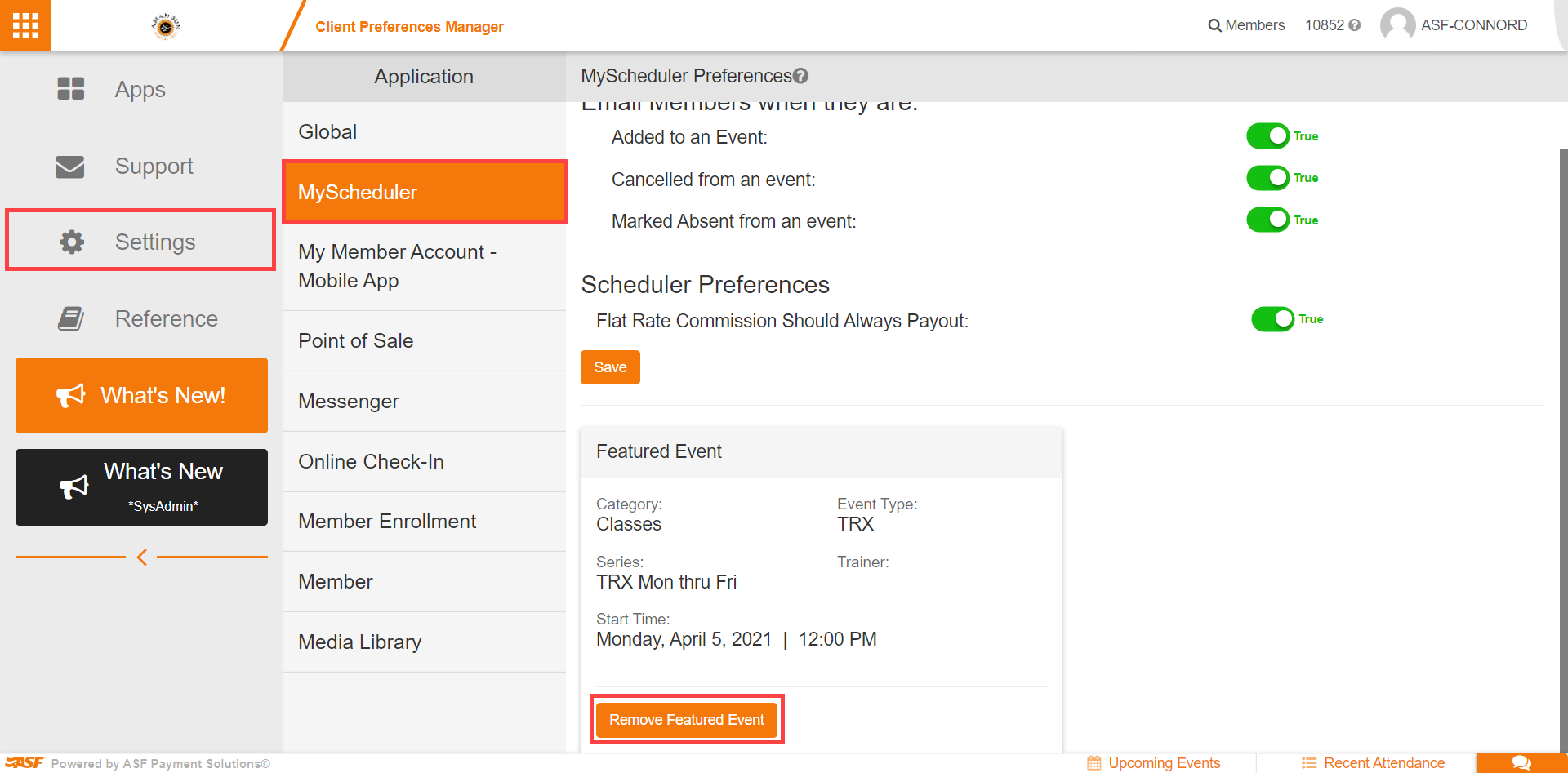The width and height of the screenshot is (1568, 773).
Task: Click the Application column header
Action: point(424,77)
